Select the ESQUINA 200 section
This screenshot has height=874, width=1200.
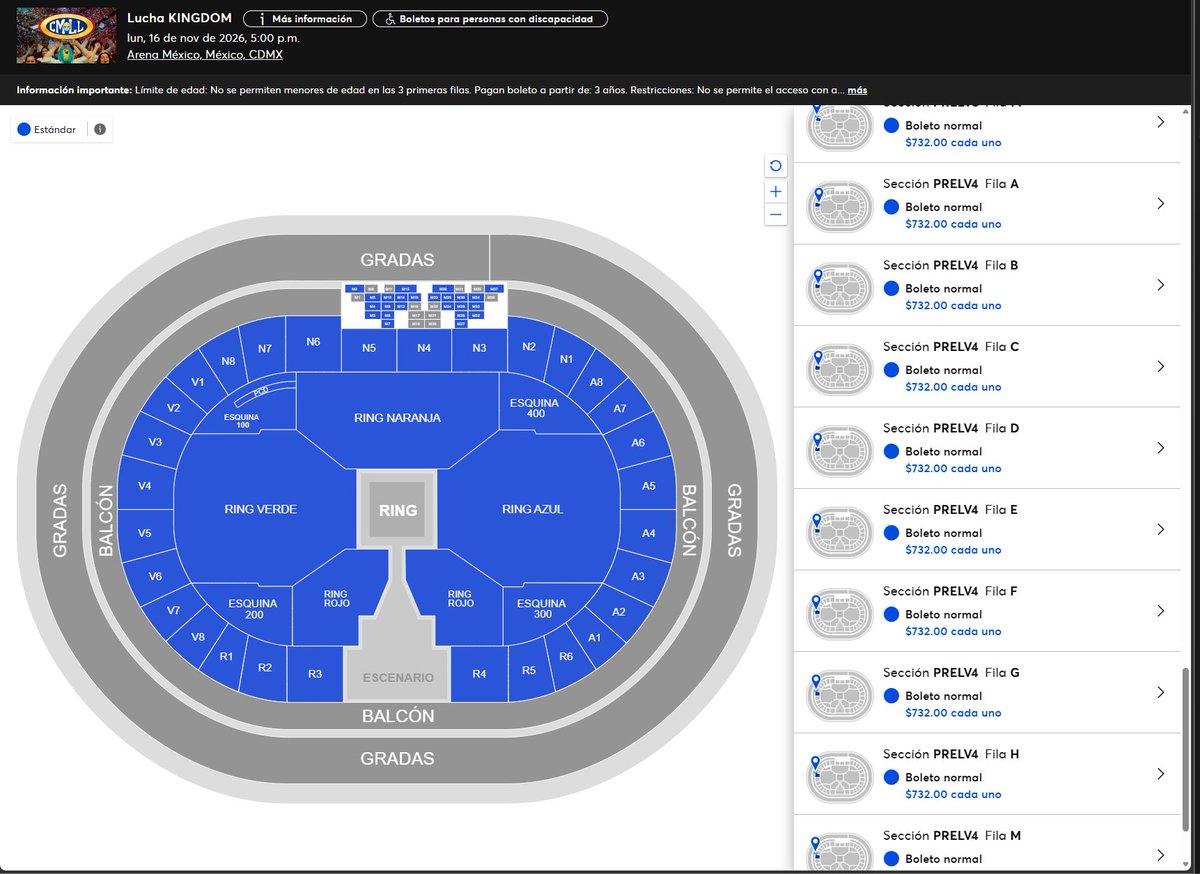click(x=252, y=609)
